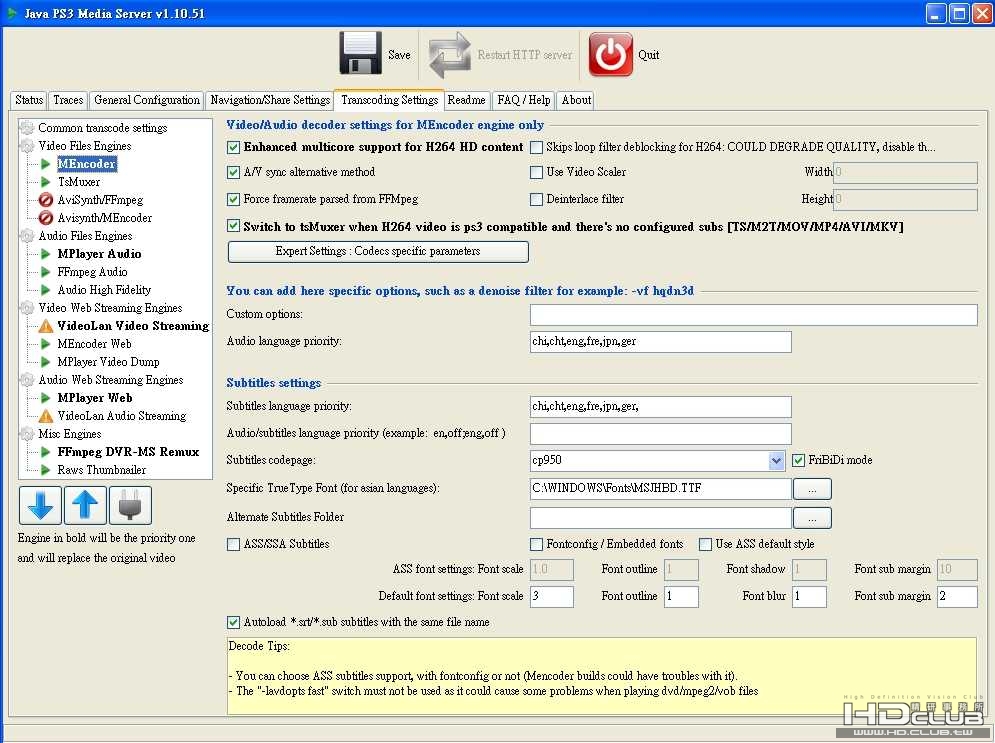Toggle Autoload srt/sub subtitles checkbox
The image size is (995, 743).
[234, 622]
